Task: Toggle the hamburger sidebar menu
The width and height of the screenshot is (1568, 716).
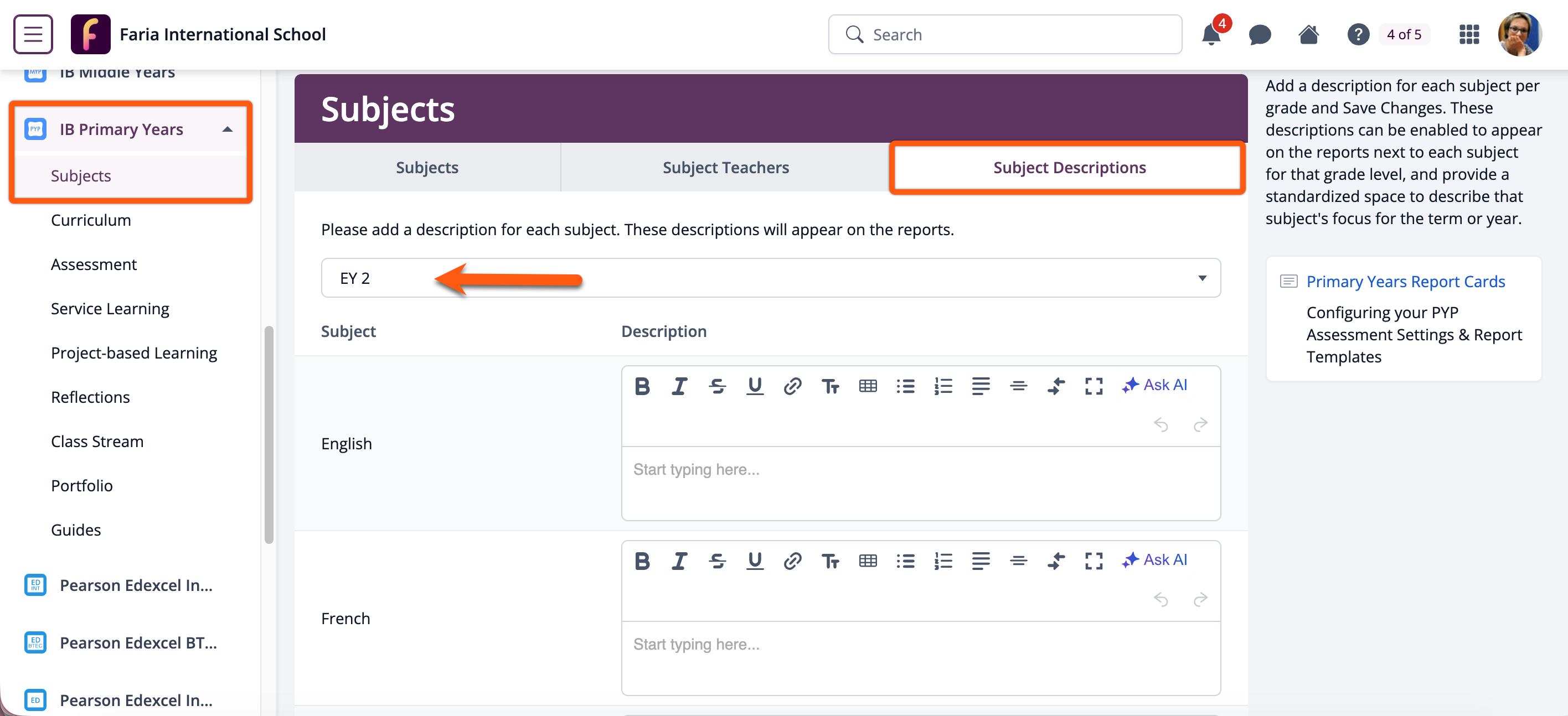Action: [x=33, y=35]
